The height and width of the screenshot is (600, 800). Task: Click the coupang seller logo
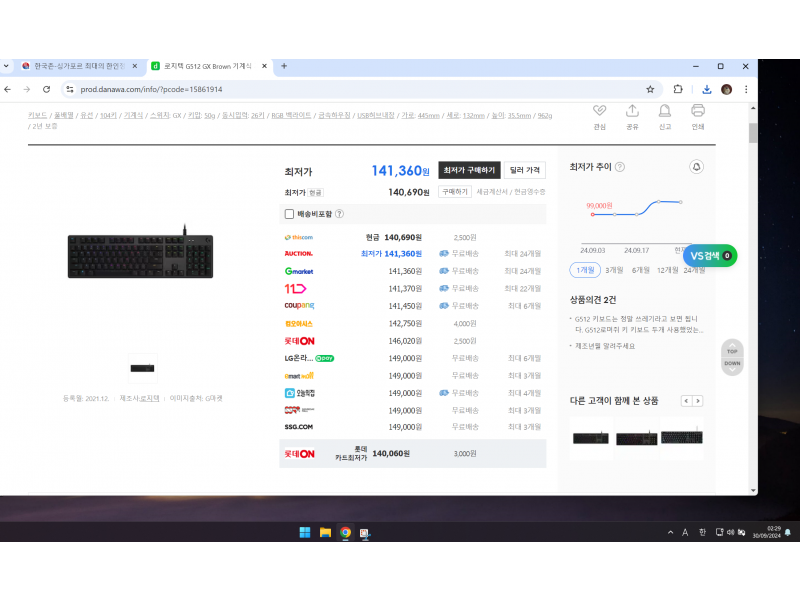(299, 306)
